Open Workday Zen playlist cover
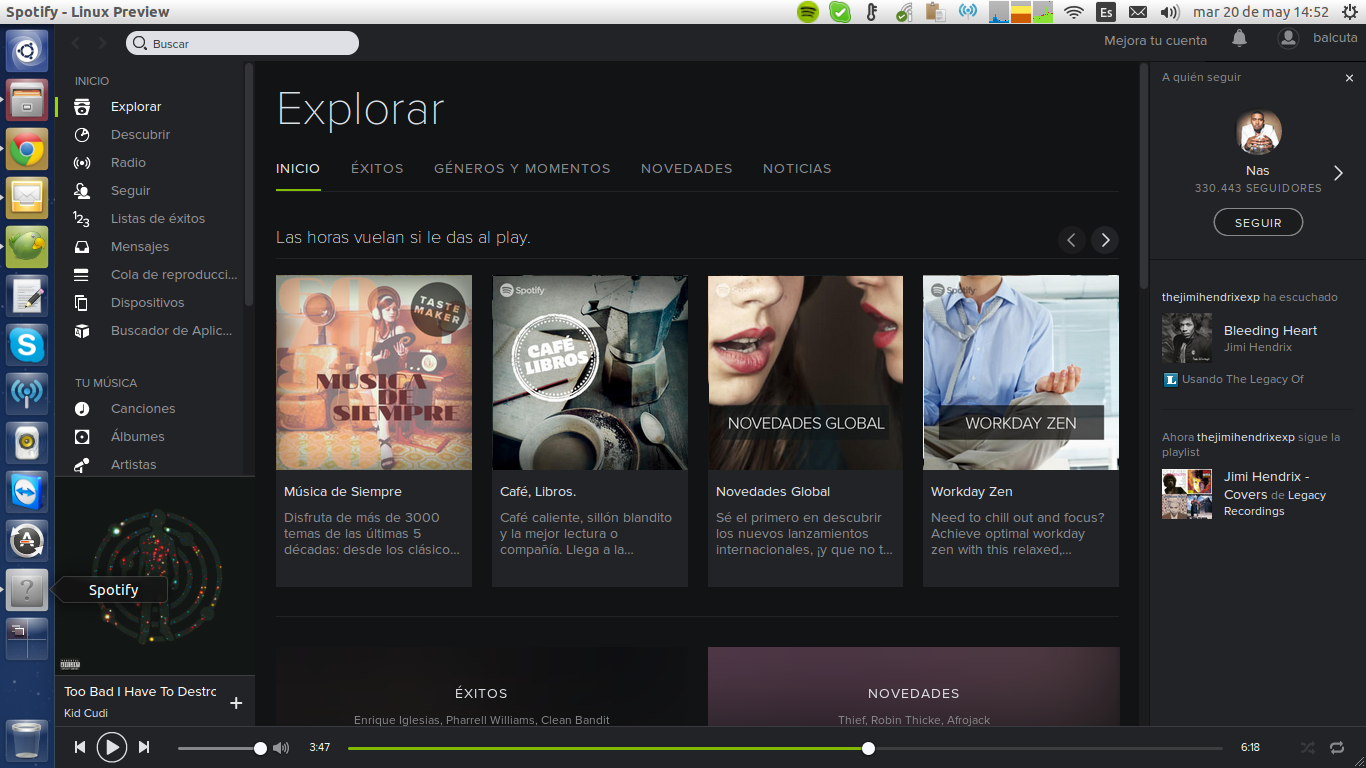1366x768 pixels. (1021, 373)
